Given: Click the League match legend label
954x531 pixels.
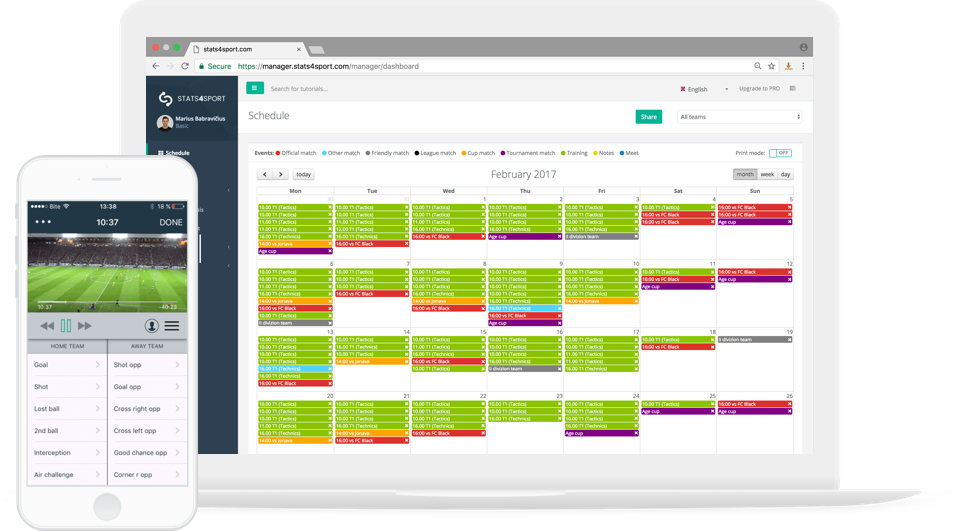Looking at the screenshot, I should (x=438, y=153).
